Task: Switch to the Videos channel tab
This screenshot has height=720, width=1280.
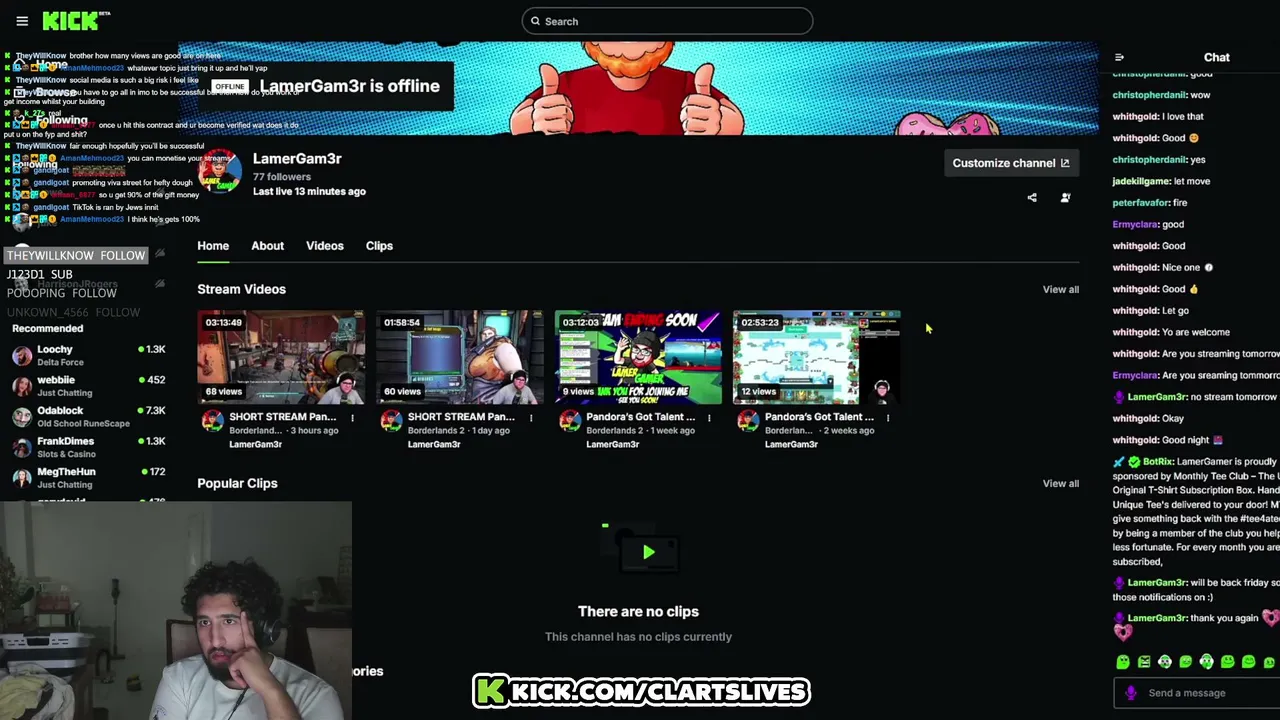Action: click(x=324, y=246)
